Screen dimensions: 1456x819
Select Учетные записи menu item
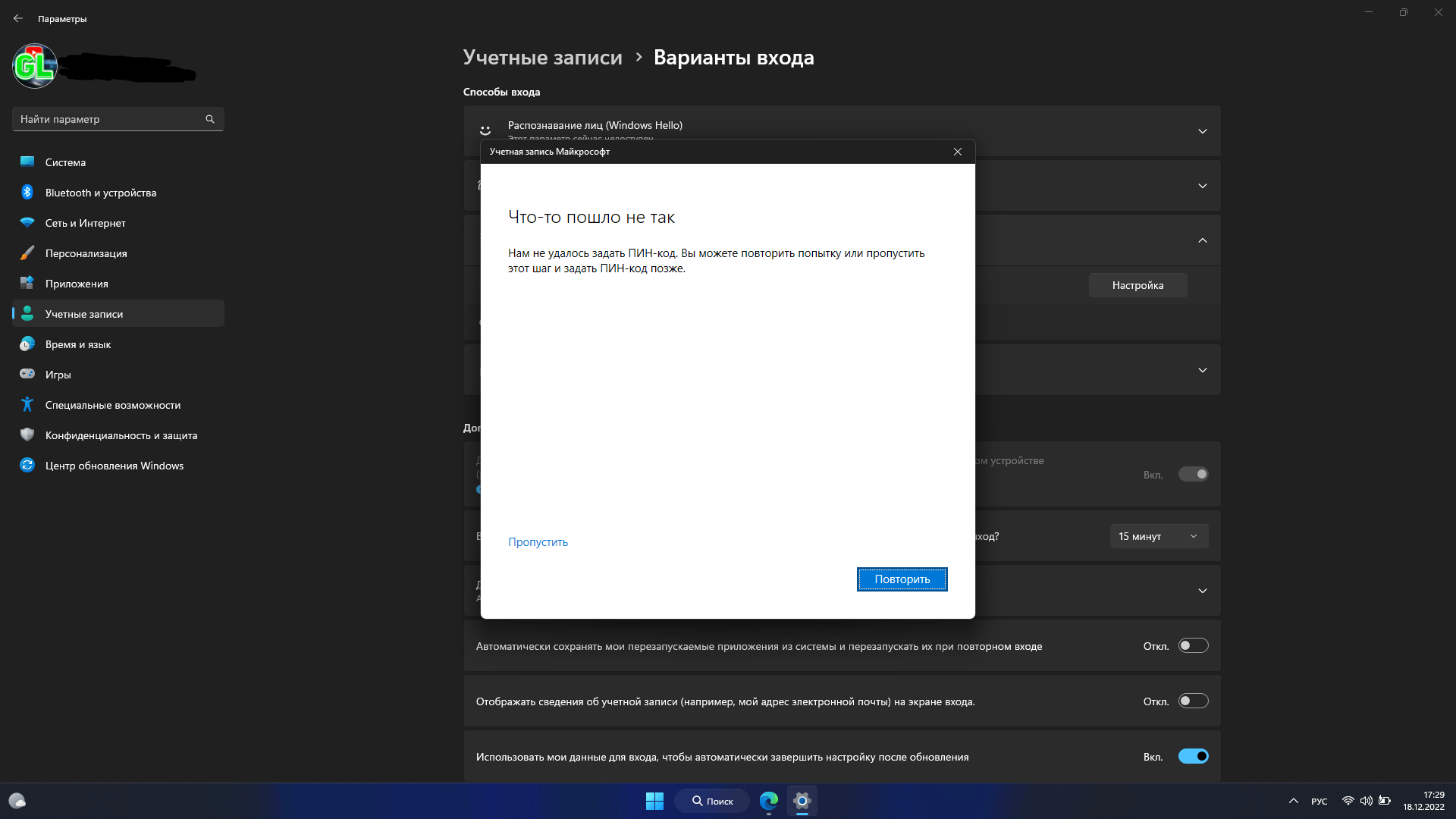click(x=83, y=313)
